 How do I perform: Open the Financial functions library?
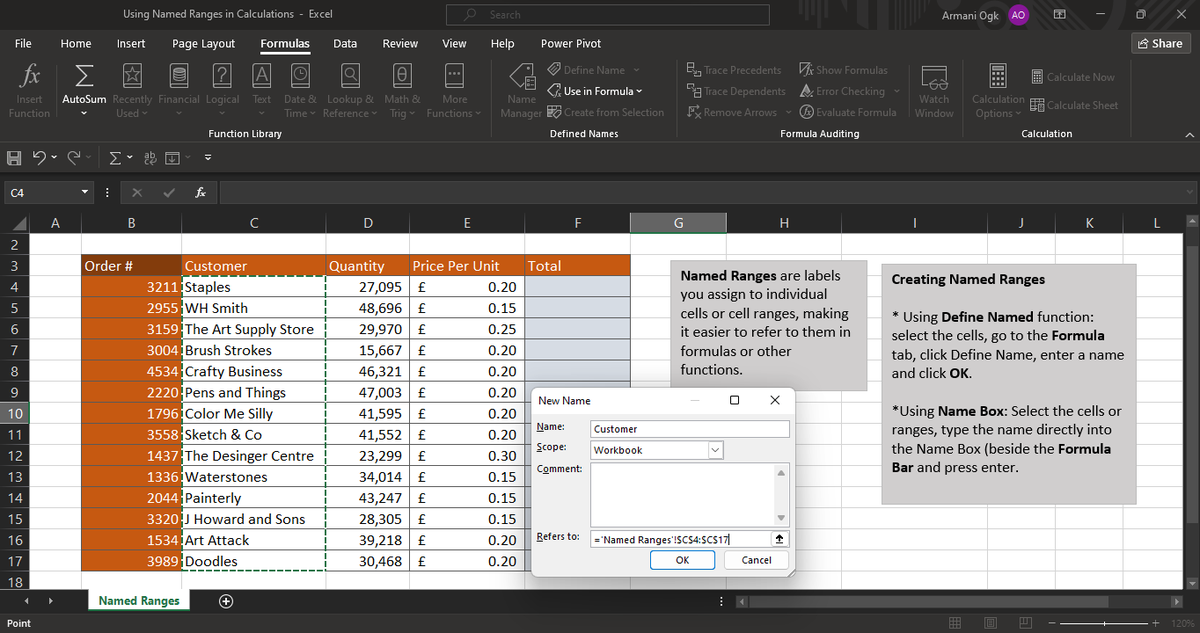pyautogui.click(x=179, y=92)
